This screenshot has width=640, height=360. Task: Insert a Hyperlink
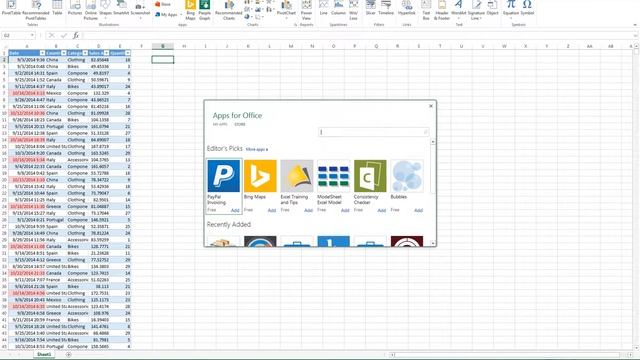(x=407, y=8)
